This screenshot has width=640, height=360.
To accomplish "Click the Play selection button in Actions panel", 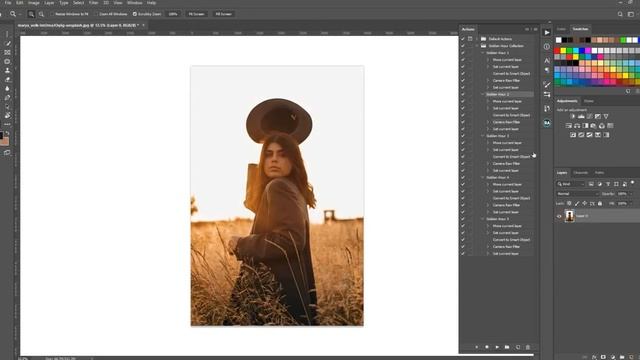I will 497,347.
